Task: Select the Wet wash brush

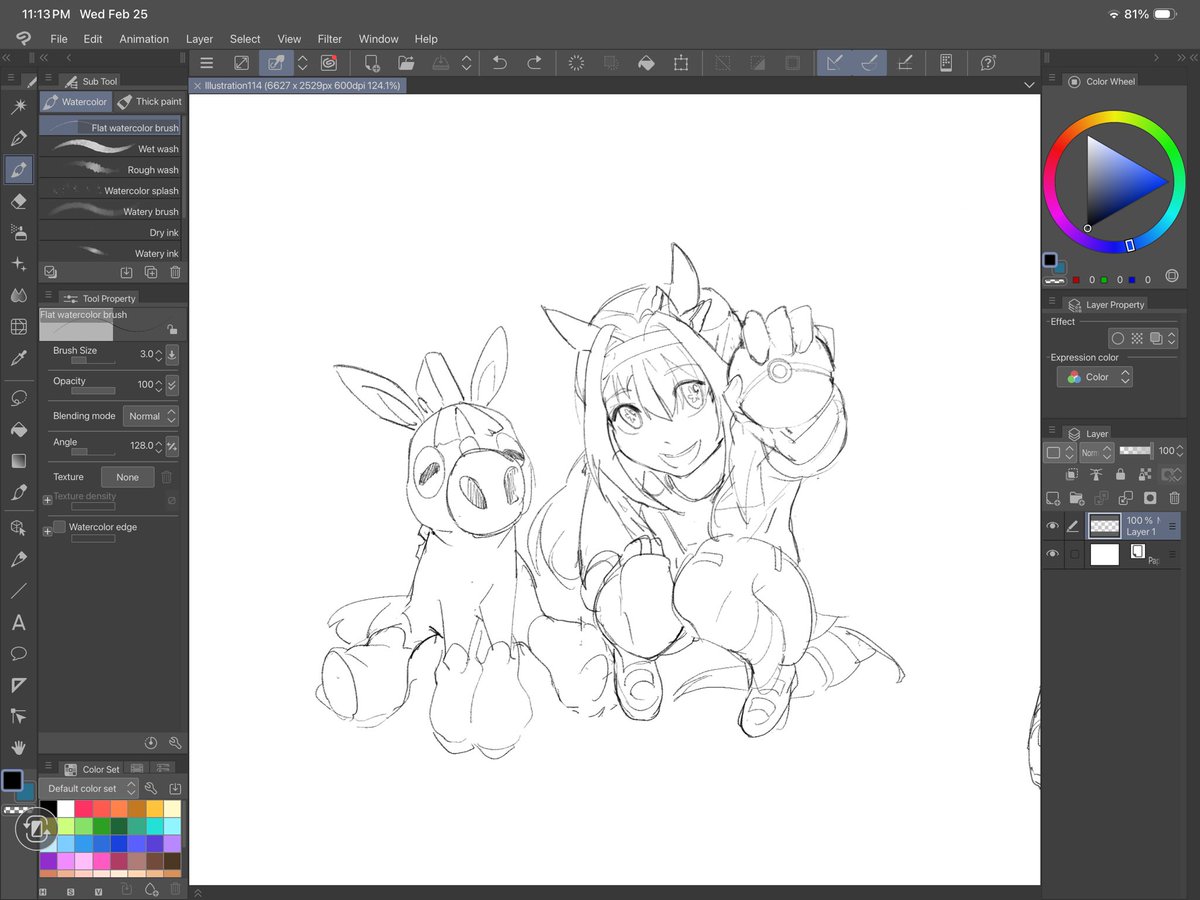Action: point(110,148)
